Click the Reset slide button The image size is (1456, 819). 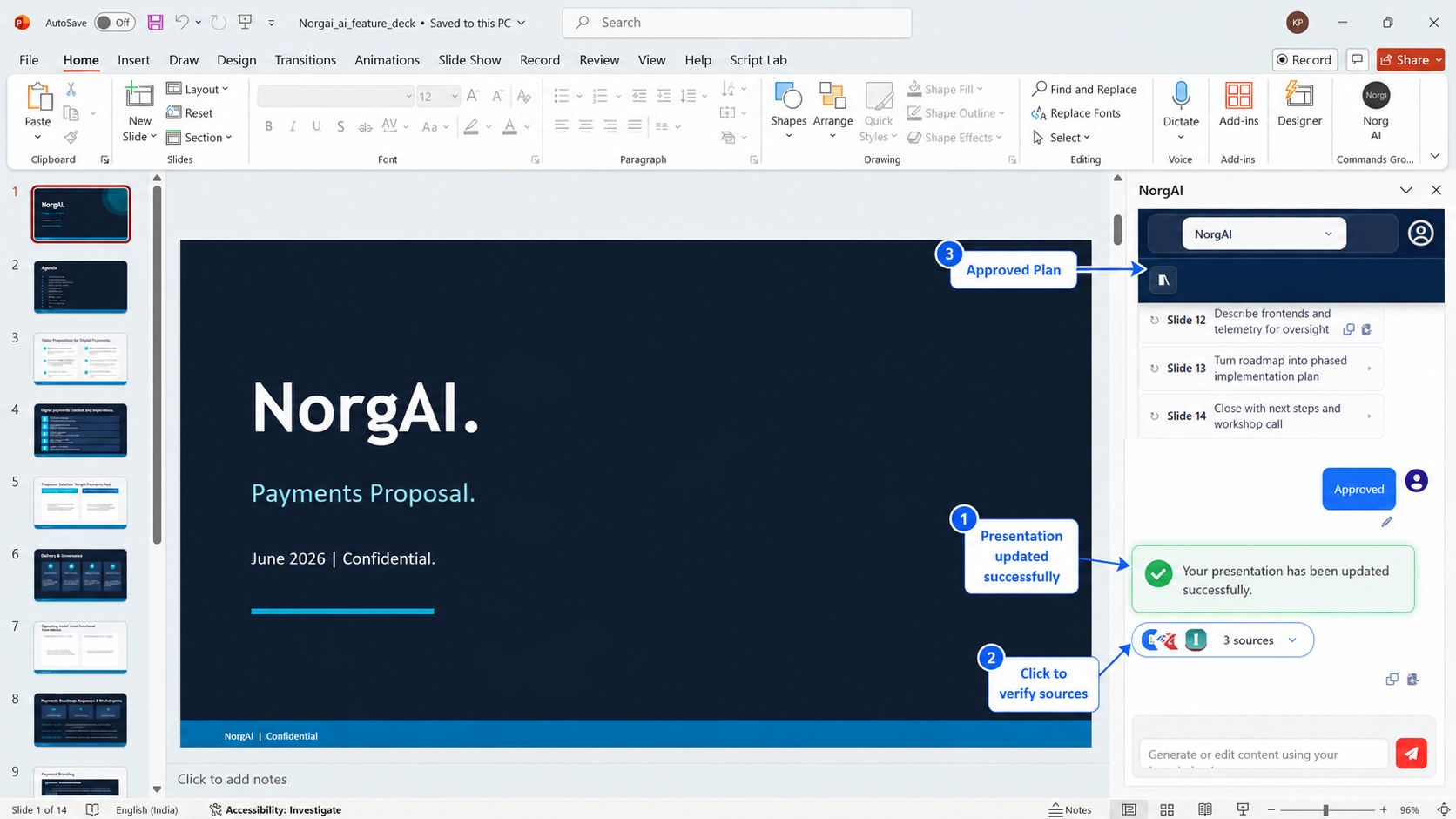(190, 113)
